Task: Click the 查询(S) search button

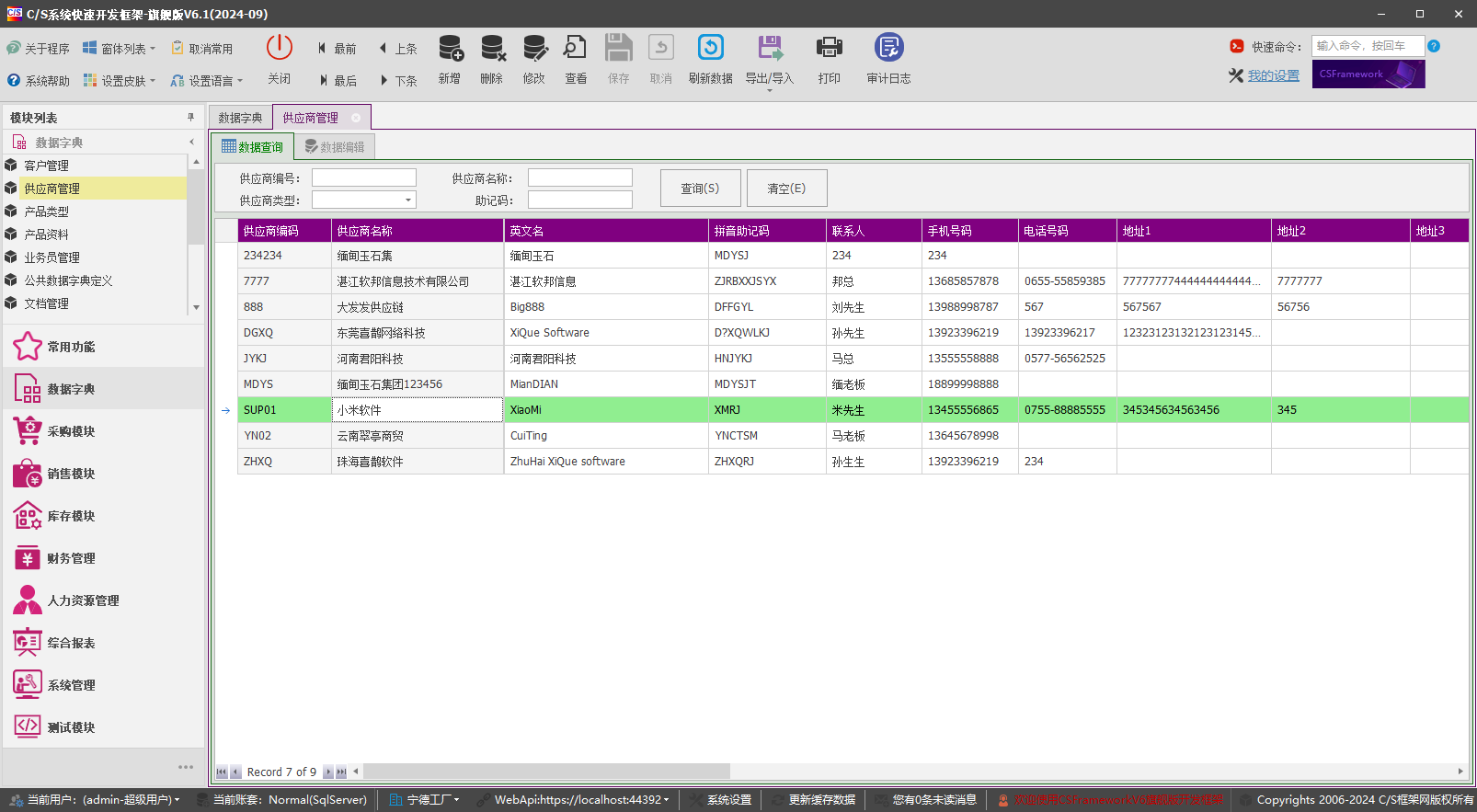Action: coord(700,188)
